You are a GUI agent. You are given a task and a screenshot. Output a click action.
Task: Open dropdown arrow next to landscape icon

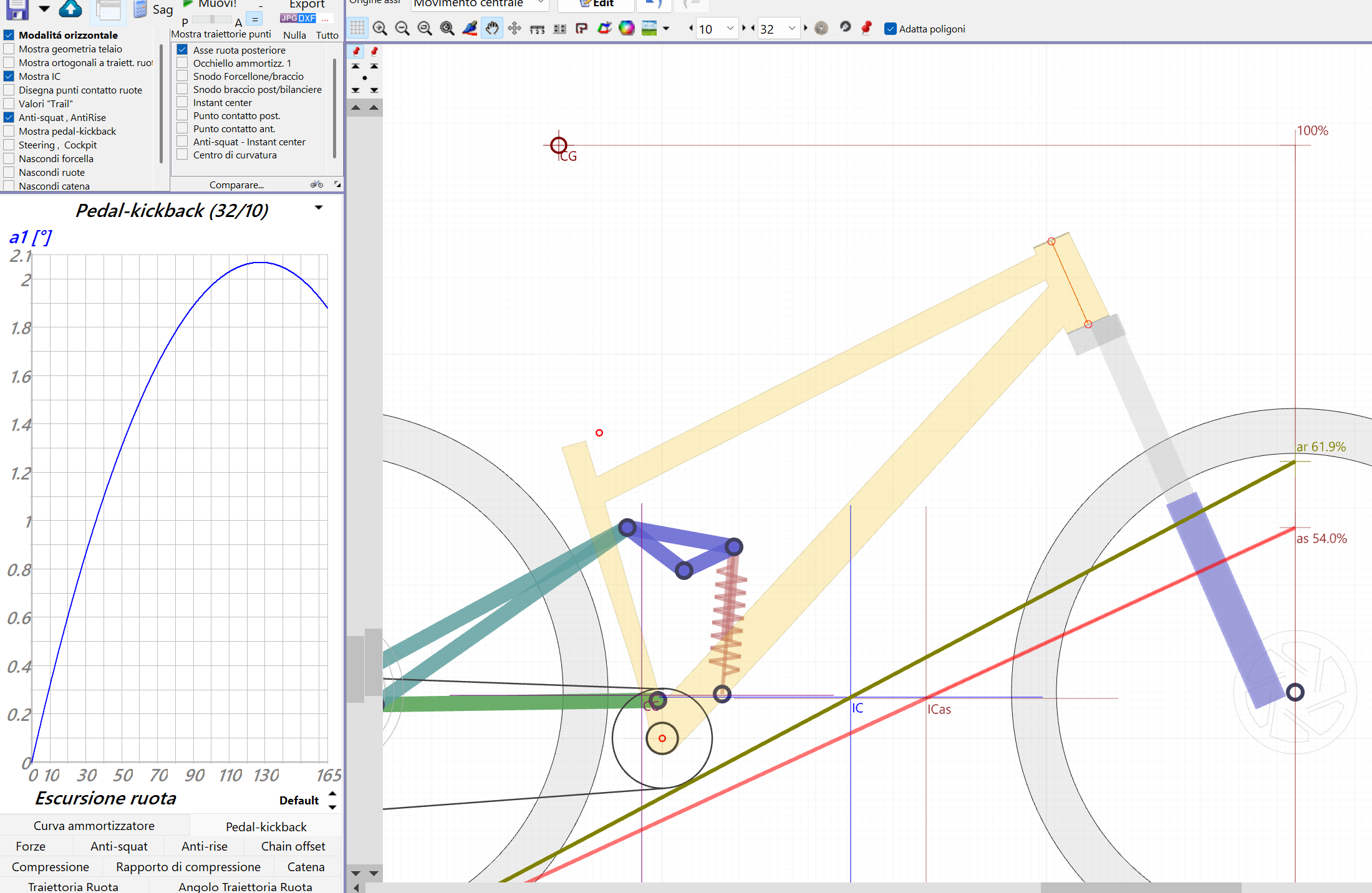(666, 29)
